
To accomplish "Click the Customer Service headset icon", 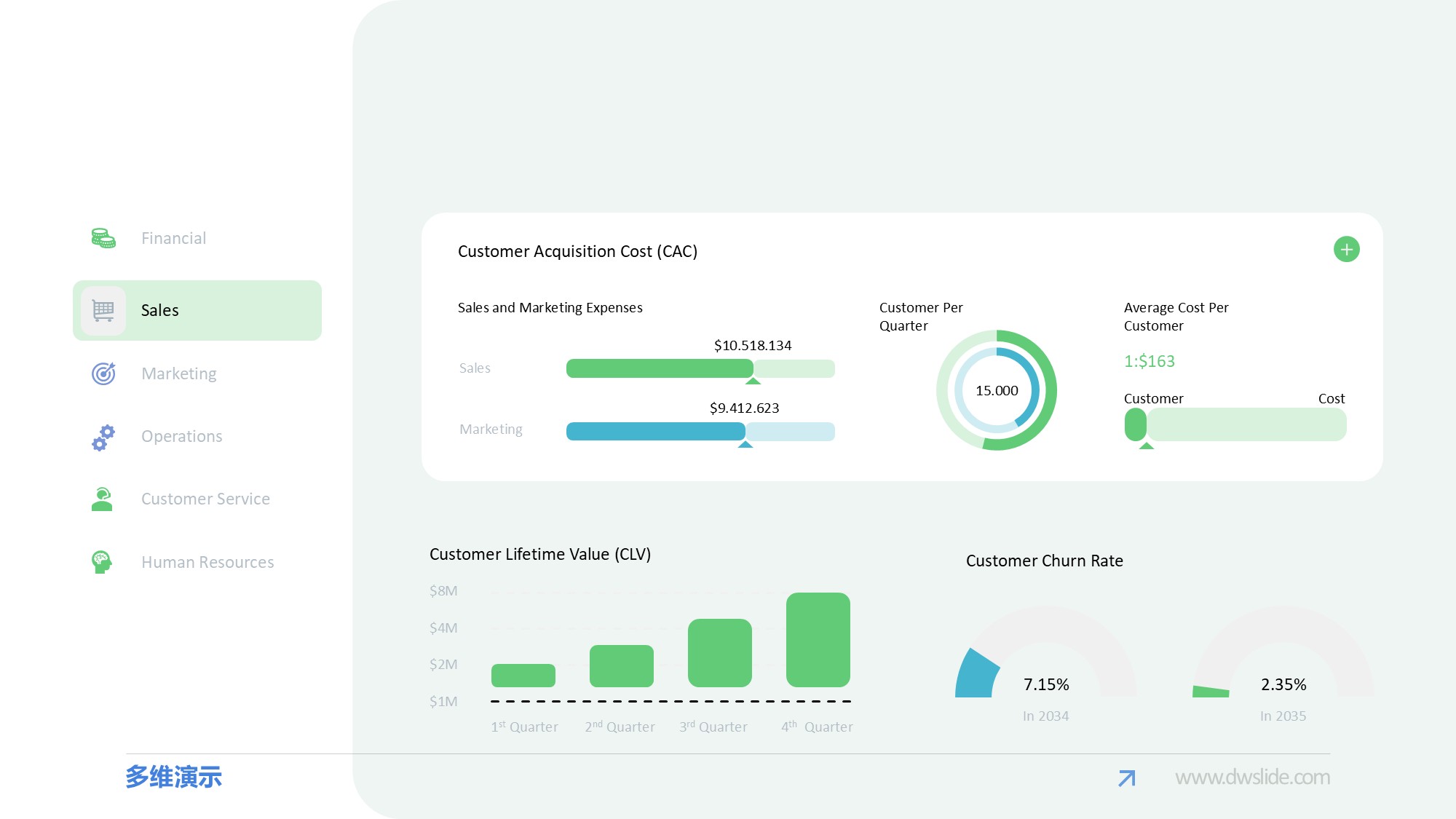I will click(102, 499).
